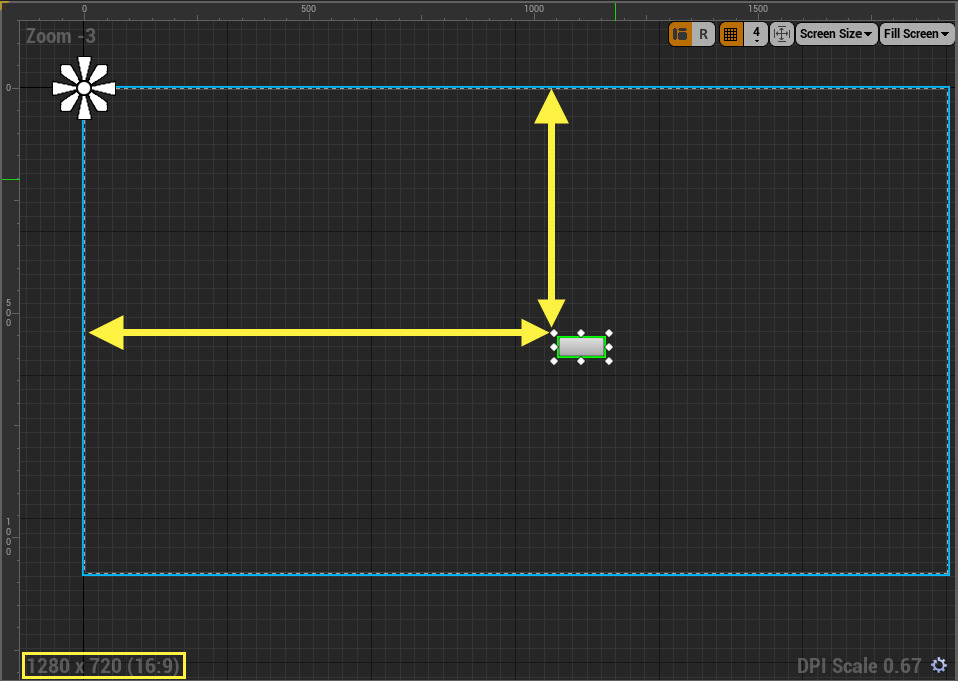958x681 pixels.
Task: Click the top-left resize handle of widget
Action: (x=554, y=333)
